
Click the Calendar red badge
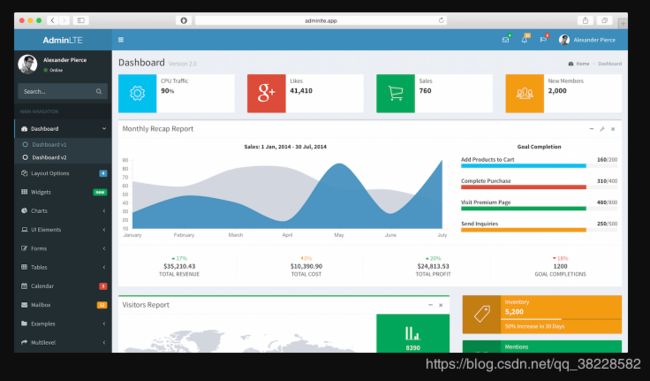(103, 286)
